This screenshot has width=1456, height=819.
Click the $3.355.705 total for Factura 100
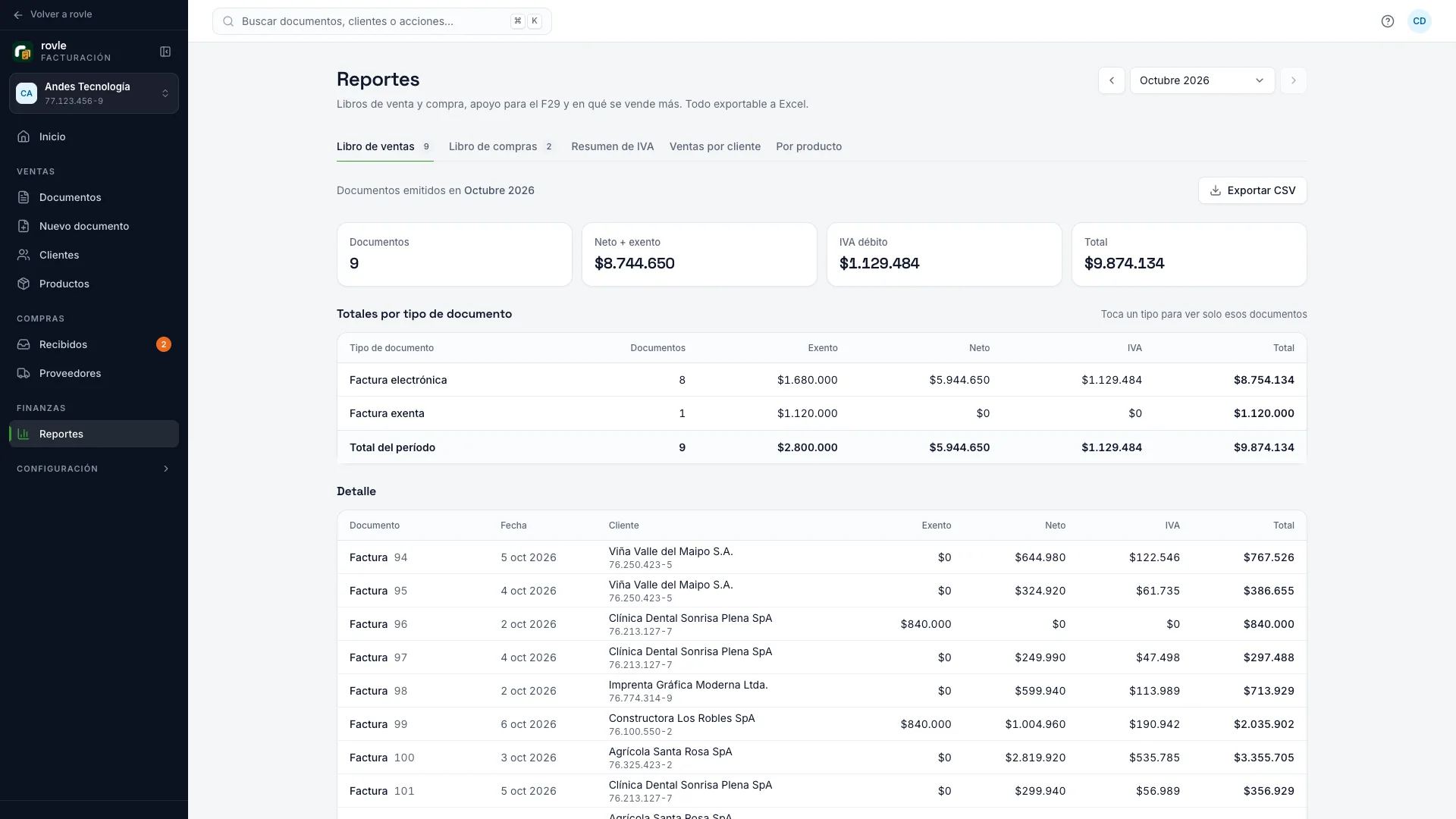[1264, 758]
